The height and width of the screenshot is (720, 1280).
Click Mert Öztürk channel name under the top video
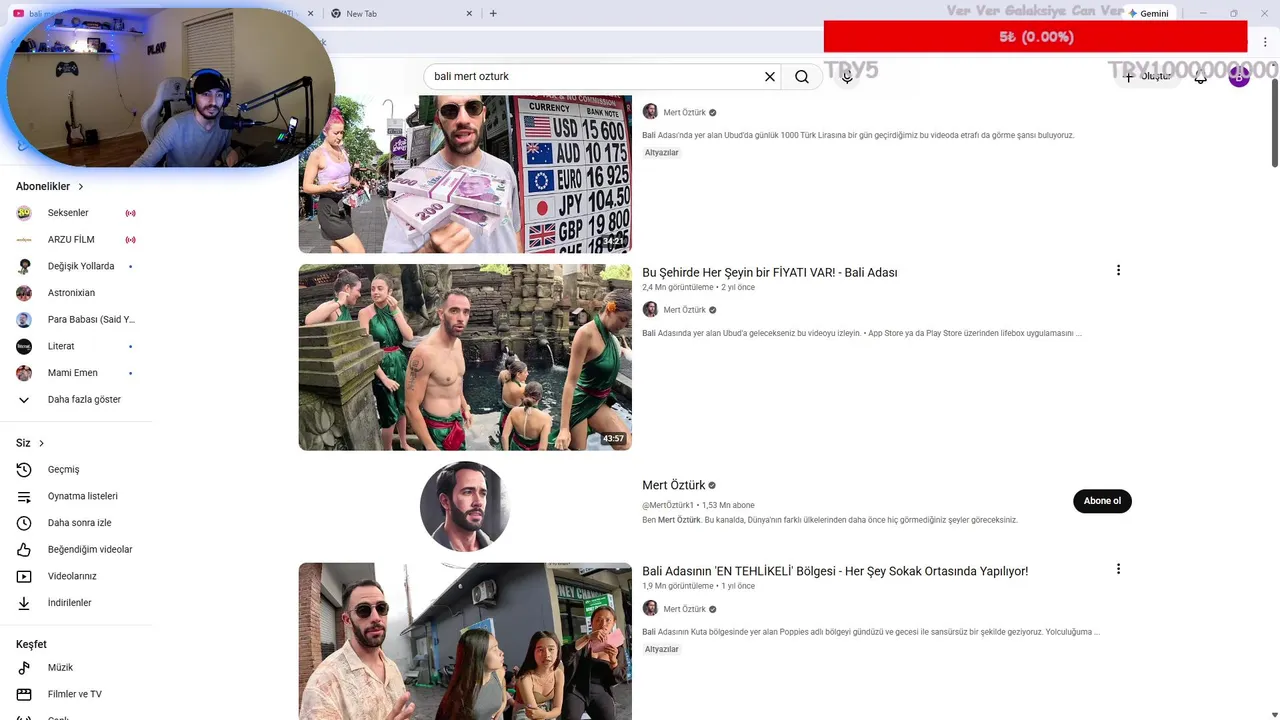coord(685,113)
